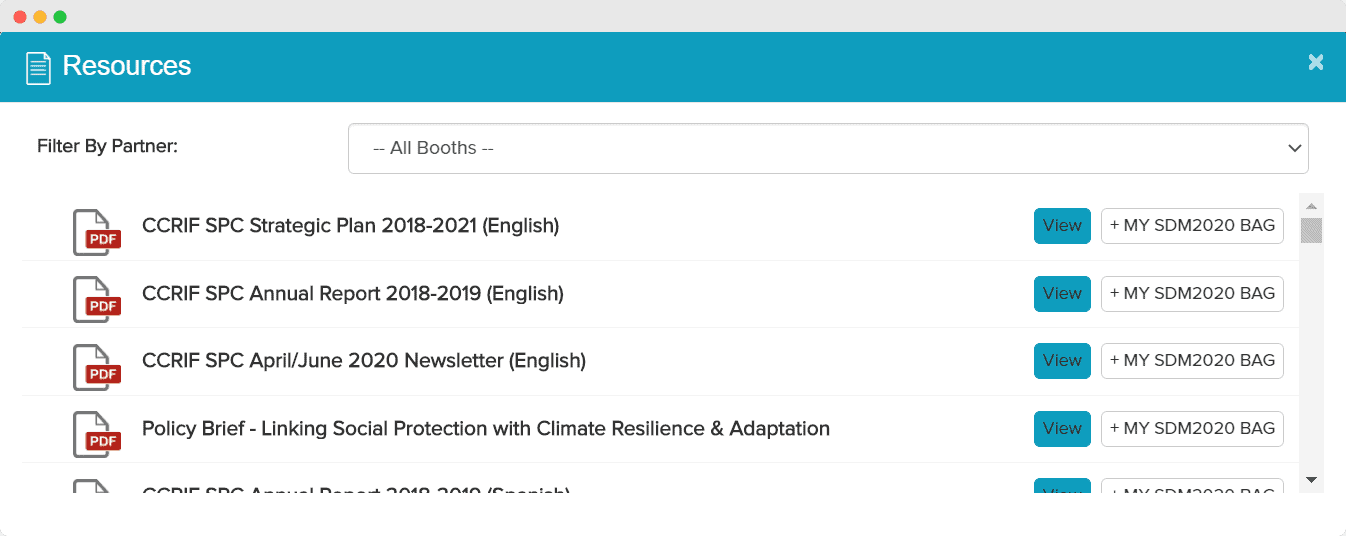Add Policy Brief to MY SDM2020 BAG

click(x=1192, y=428)
